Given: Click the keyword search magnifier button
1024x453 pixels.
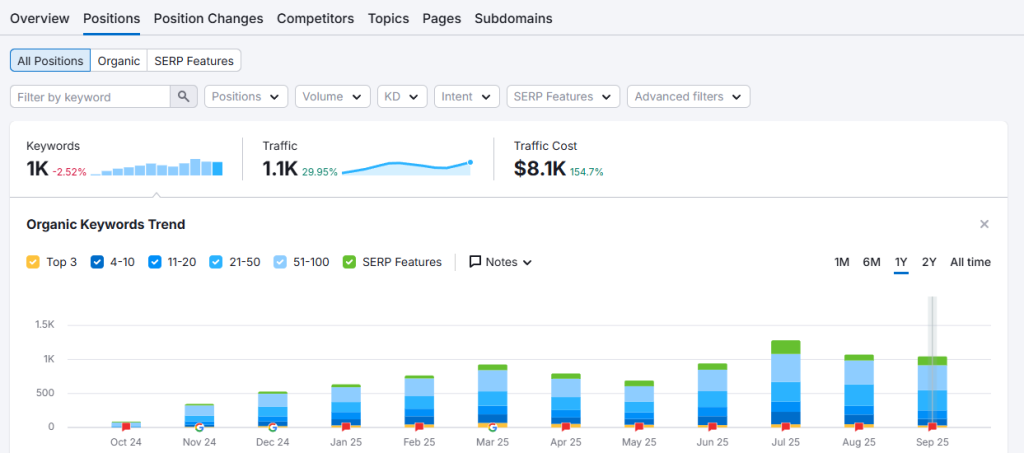Looking at the screenshot, I should coord(184,97).
